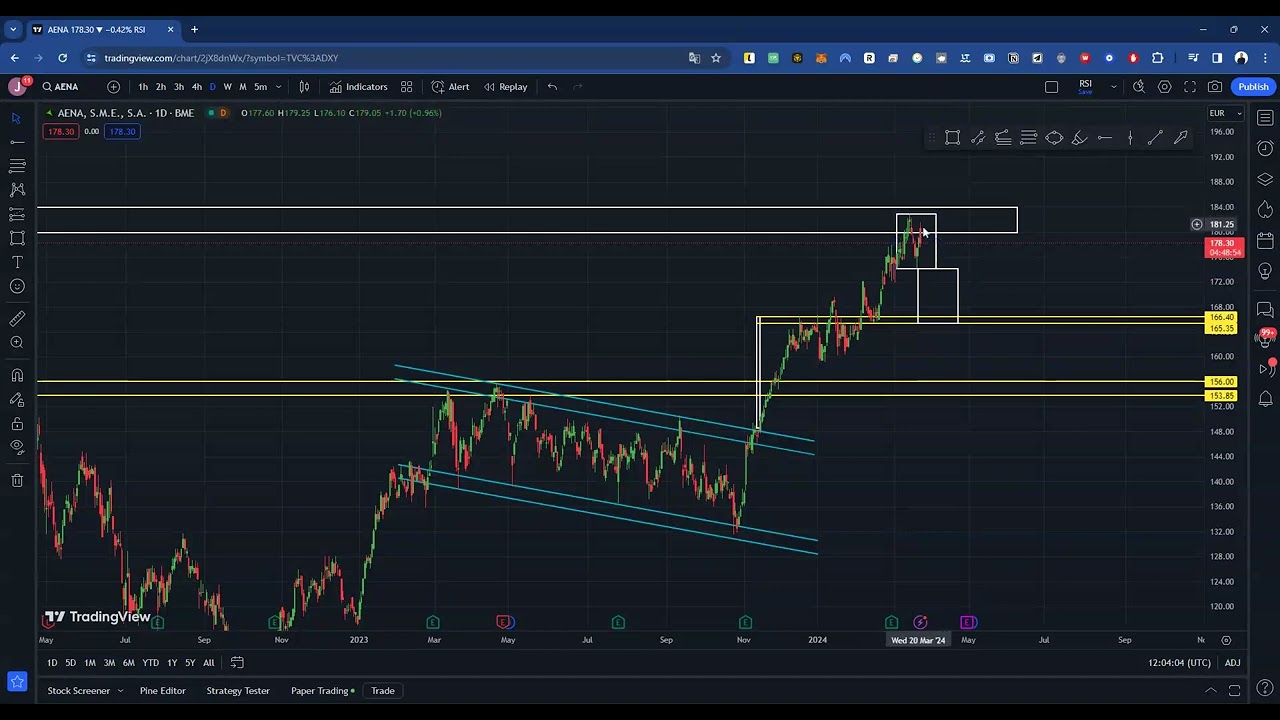This screenshot has height=720, width=1280.
Task: Select the rectangle tool in favorites toolbar
Action: (952, 138)
